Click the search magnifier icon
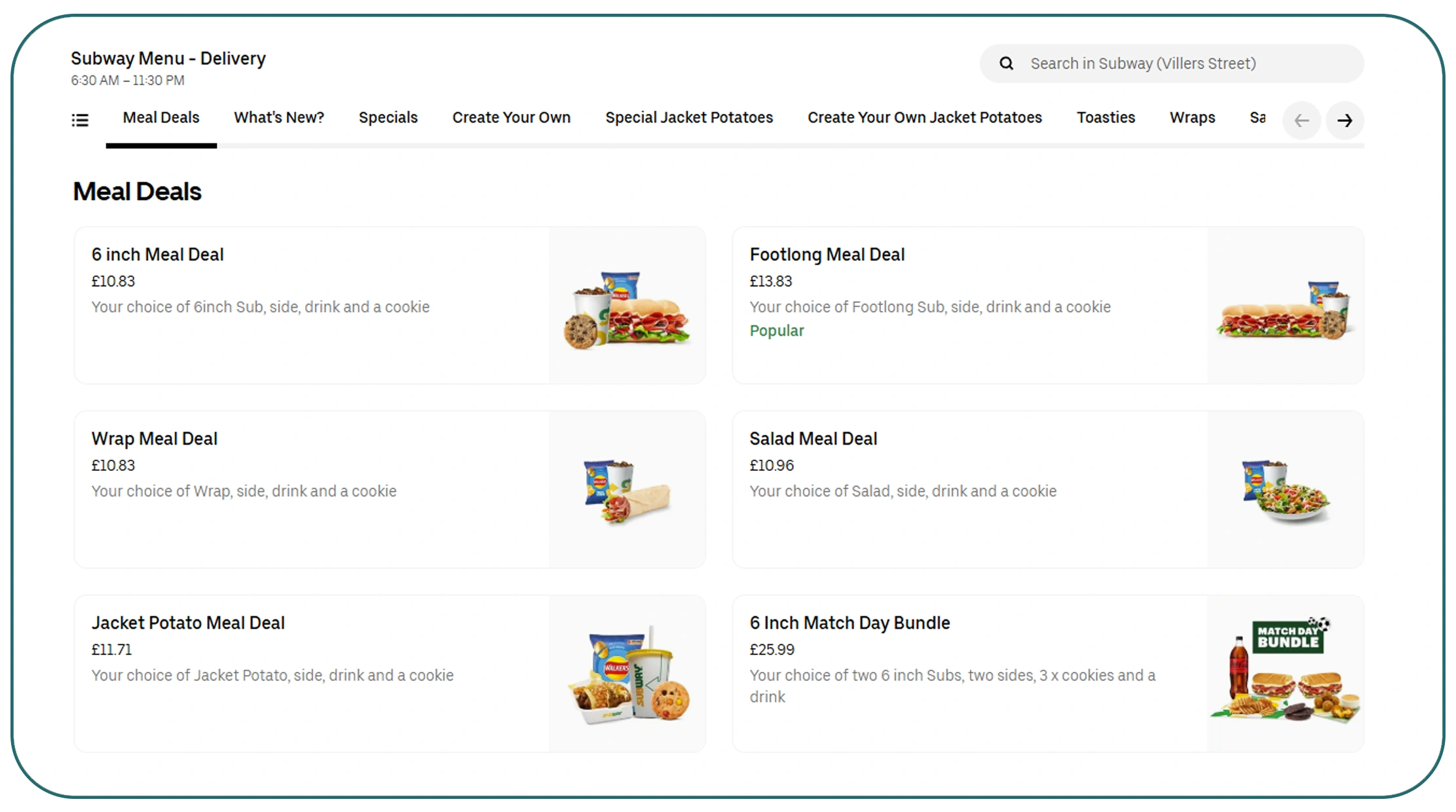 (1006, 63)
